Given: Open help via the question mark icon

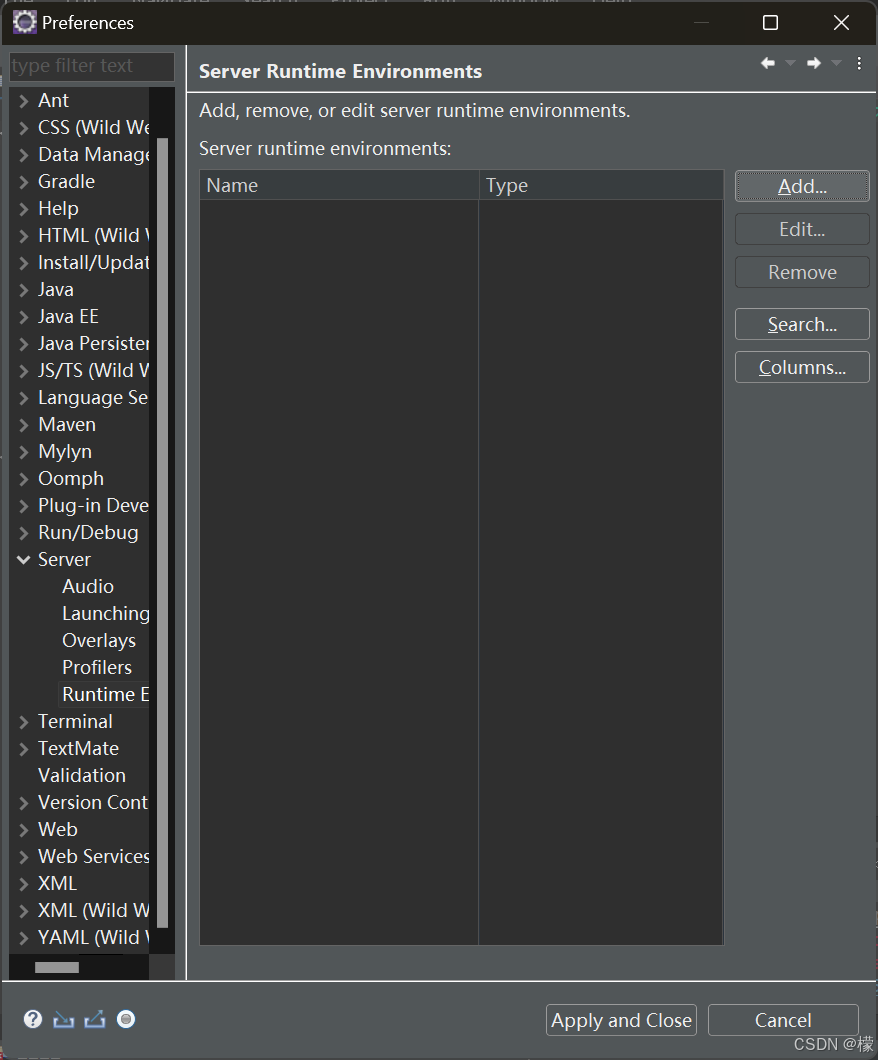Looking at the screenshot, I should tap(33, 1018).
